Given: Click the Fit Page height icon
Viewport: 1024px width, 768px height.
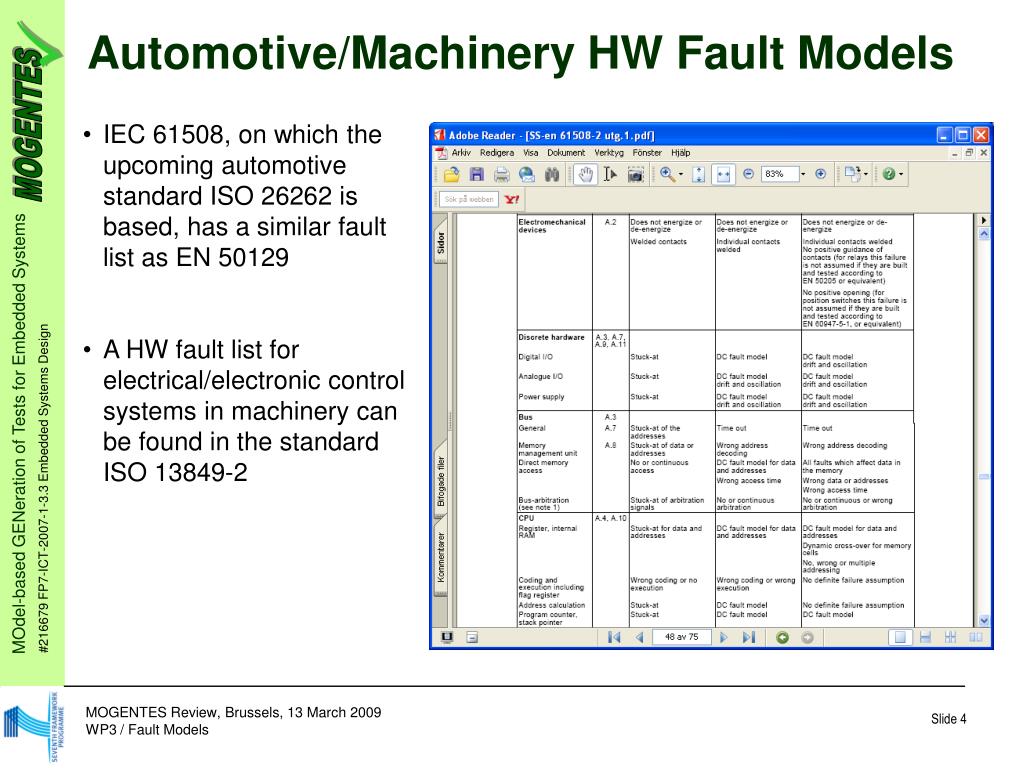Looking at the screenshot, I should click(699, 174).
